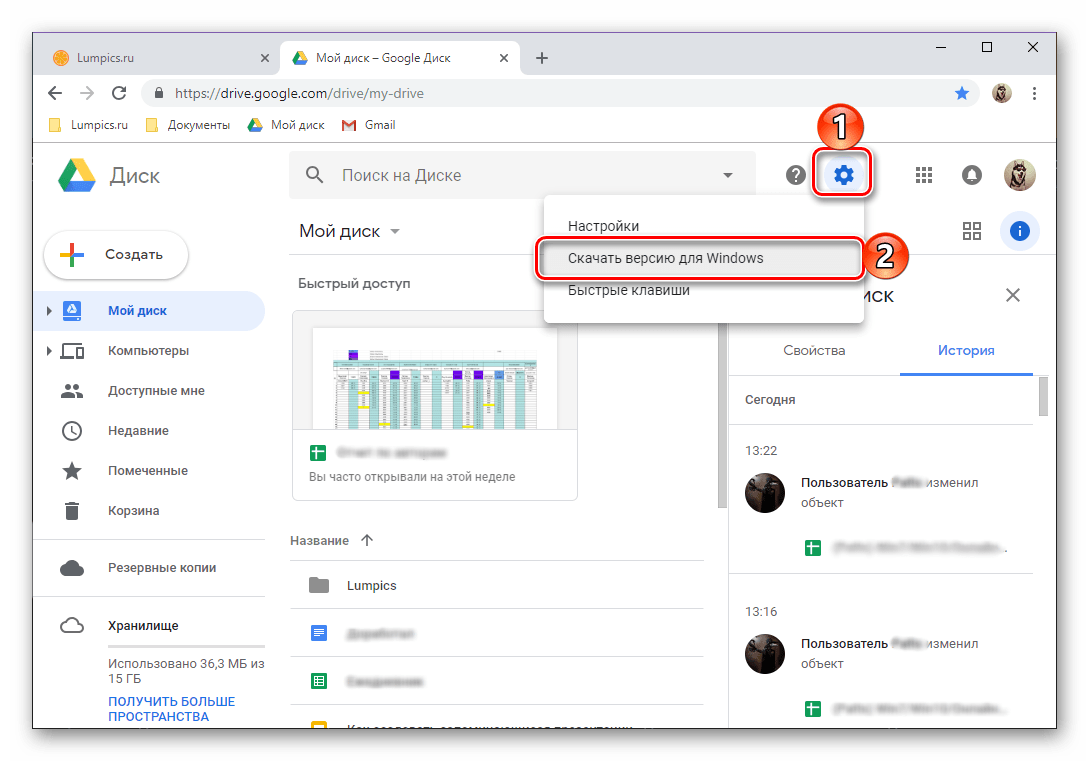1089x761 pixels.
Task: Open the Google apps grid
Action: click(924, 175)
